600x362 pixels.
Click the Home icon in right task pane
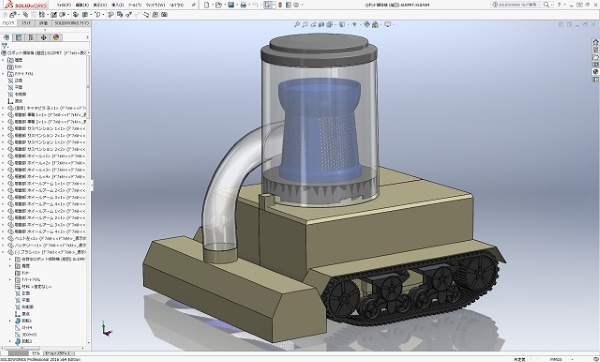coord(595,42)
